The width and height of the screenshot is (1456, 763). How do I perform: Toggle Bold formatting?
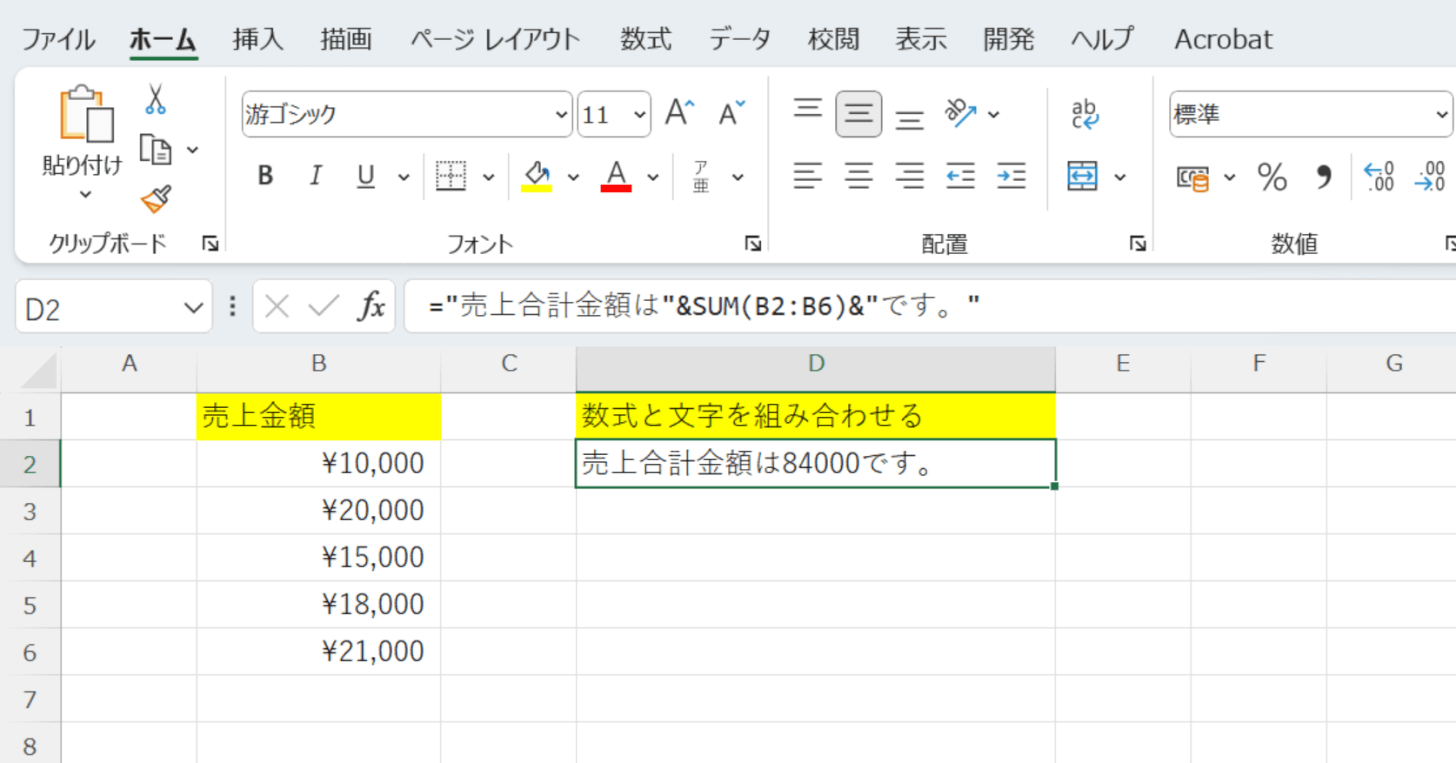265,177
